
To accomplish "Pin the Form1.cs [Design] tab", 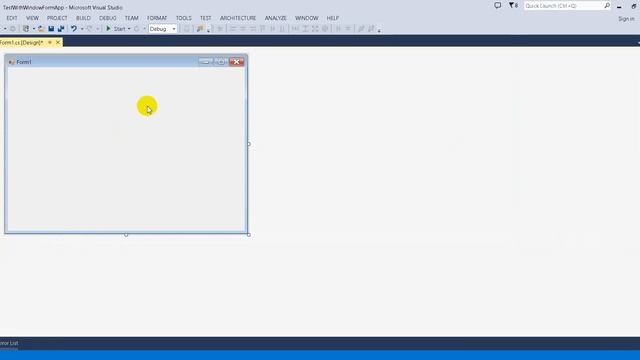I will pyautogui.click(x=50, y=42).
